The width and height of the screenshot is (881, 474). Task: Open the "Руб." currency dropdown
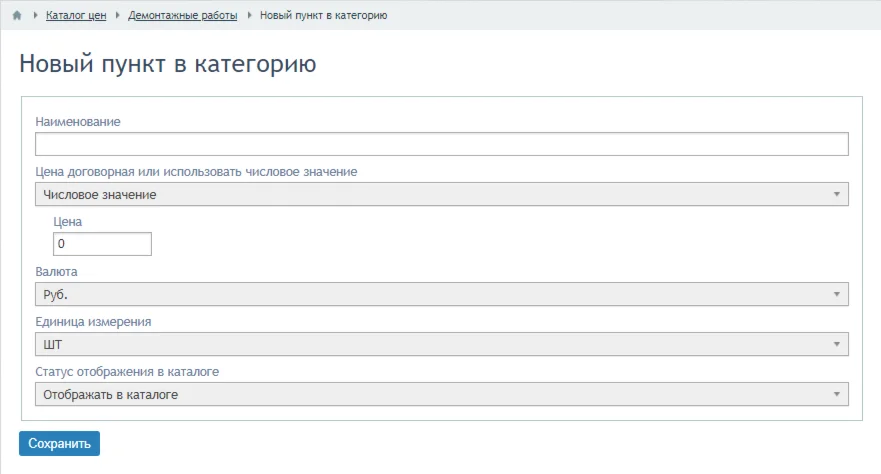click(441, 294)
